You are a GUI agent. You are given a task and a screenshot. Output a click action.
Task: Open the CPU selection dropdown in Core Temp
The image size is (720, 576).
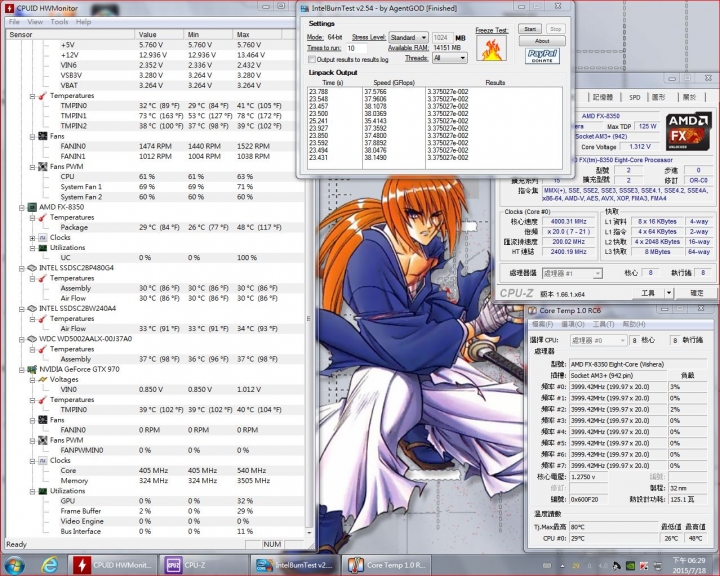(598, 340)
